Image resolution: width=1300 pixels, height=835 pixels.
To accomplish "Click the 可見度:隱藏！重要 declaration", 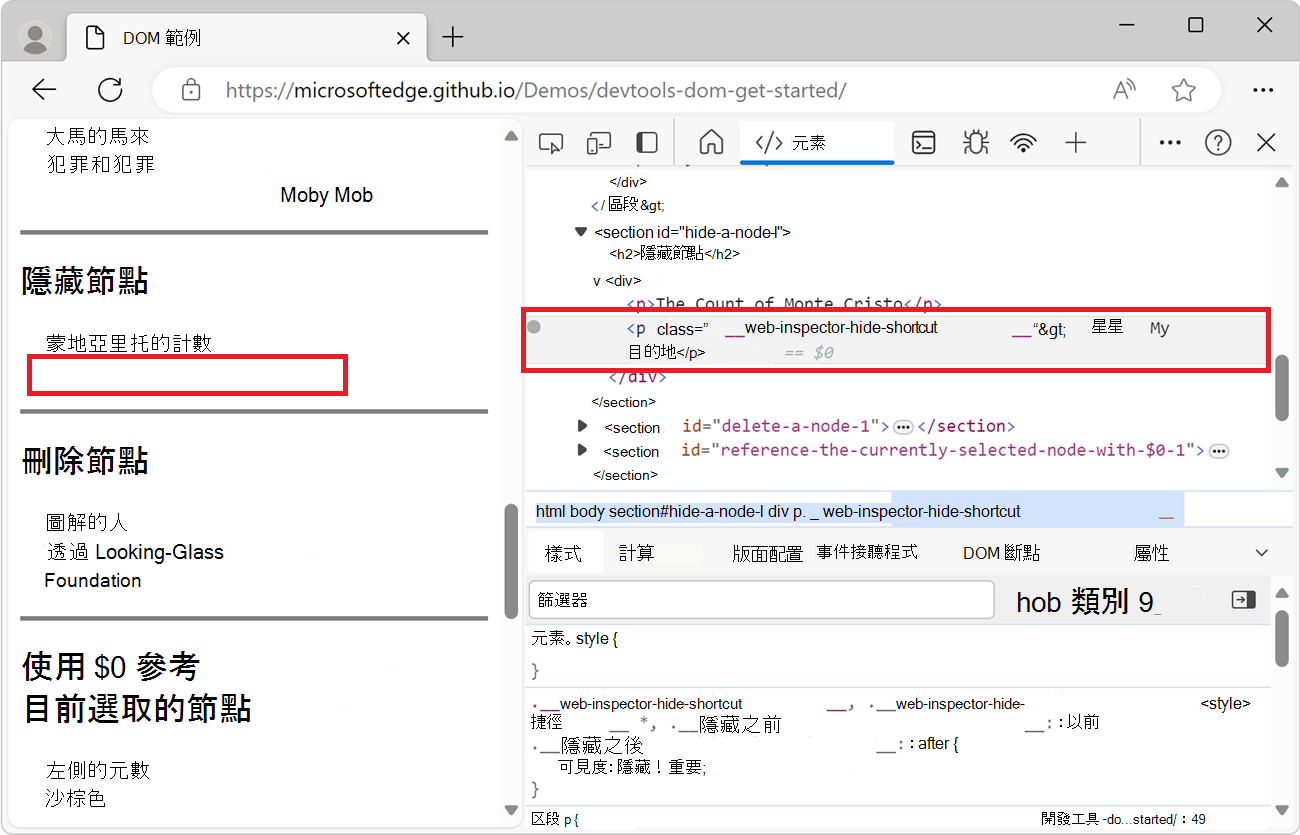I will pyautogui.click(x=632, y=767).
